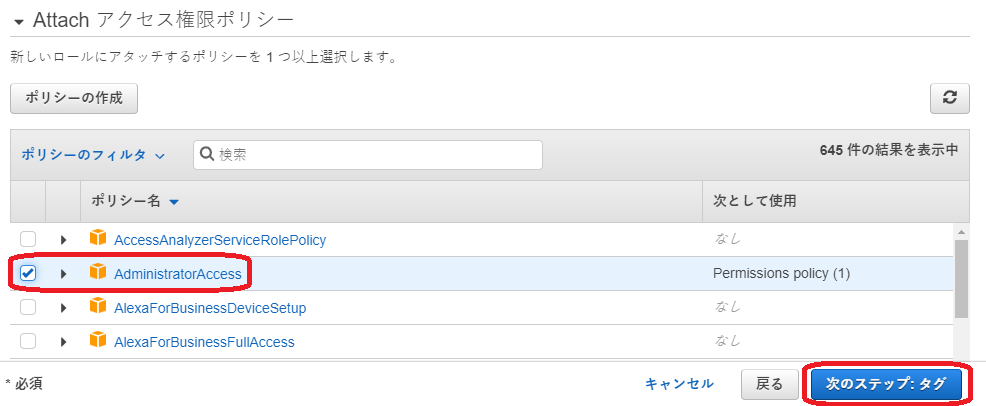Click the orange box icon beside AlexaForBusinessFullAccess
986x406 pixels.
pyautogui.click(x=98, y=341)
